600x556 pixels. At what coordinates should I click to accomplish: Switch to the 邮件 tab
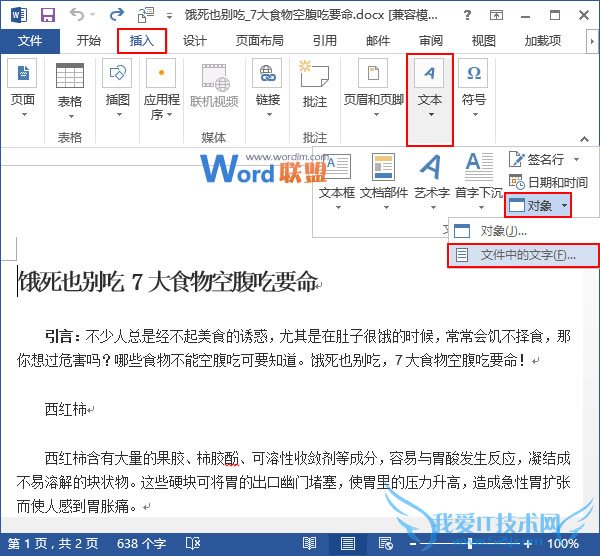click(378, 41)
